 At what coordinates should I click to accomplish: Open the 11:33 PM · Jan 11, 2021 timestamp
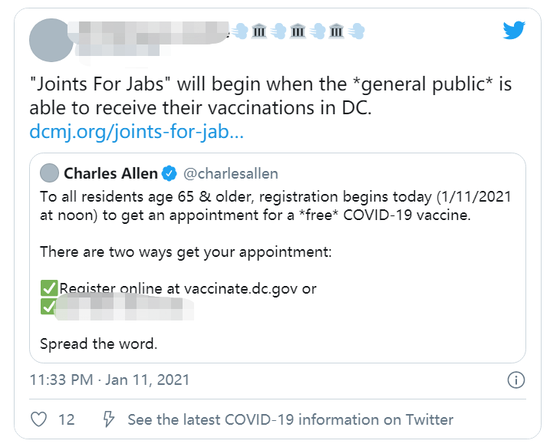109,380
